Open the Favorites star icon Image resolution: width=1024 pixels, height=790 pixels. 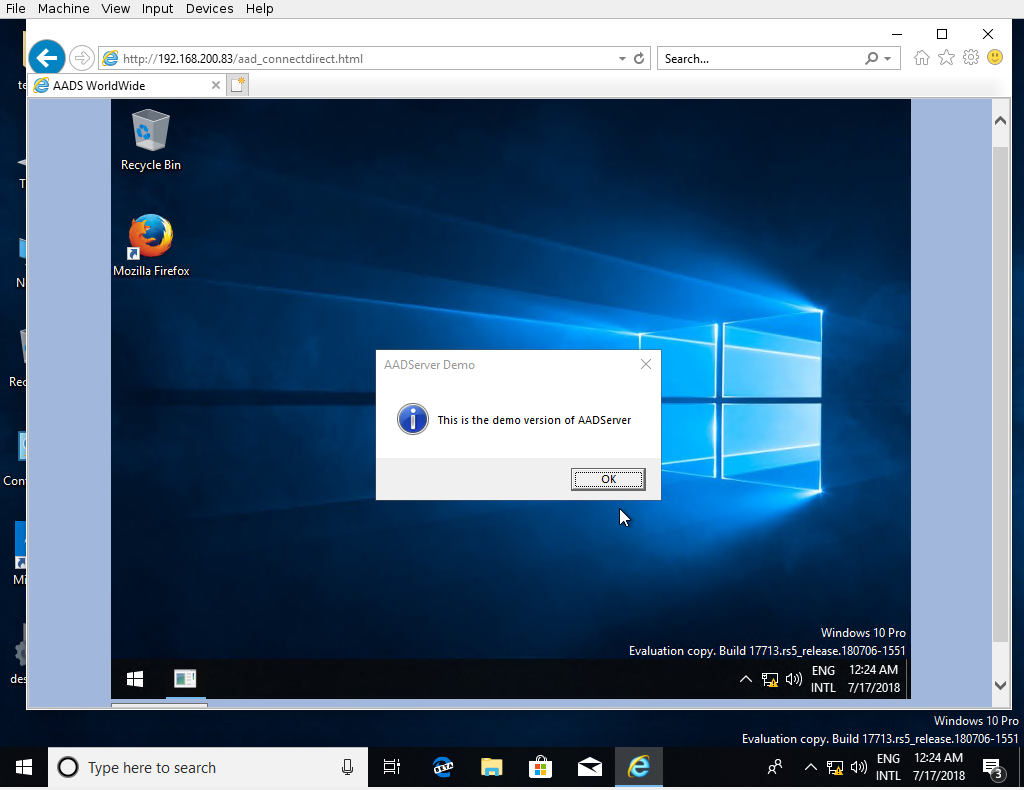tap(946, 58)
